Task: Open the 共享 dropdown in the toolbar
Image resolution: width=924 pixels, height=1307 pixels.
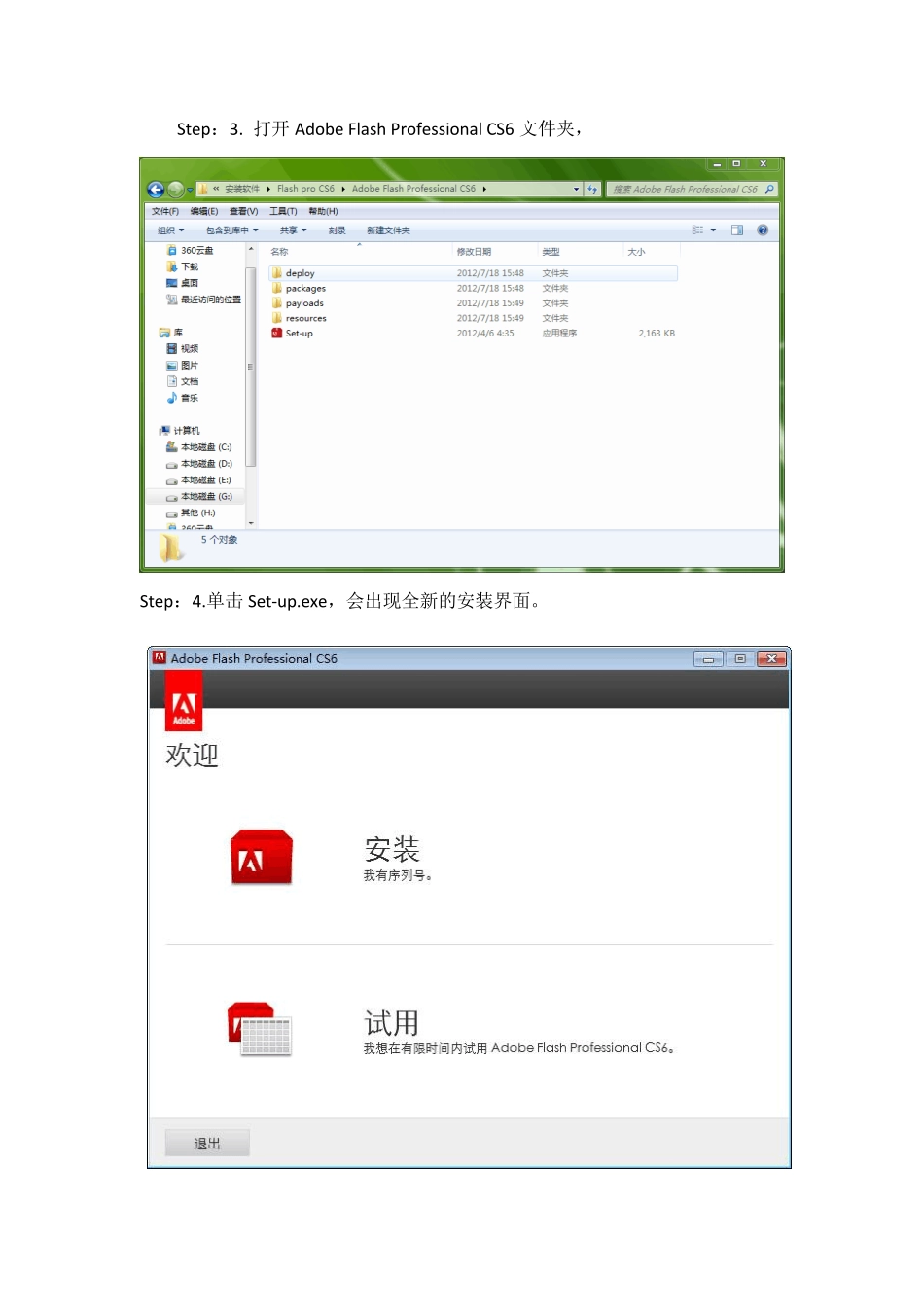Action: point(293,230)
